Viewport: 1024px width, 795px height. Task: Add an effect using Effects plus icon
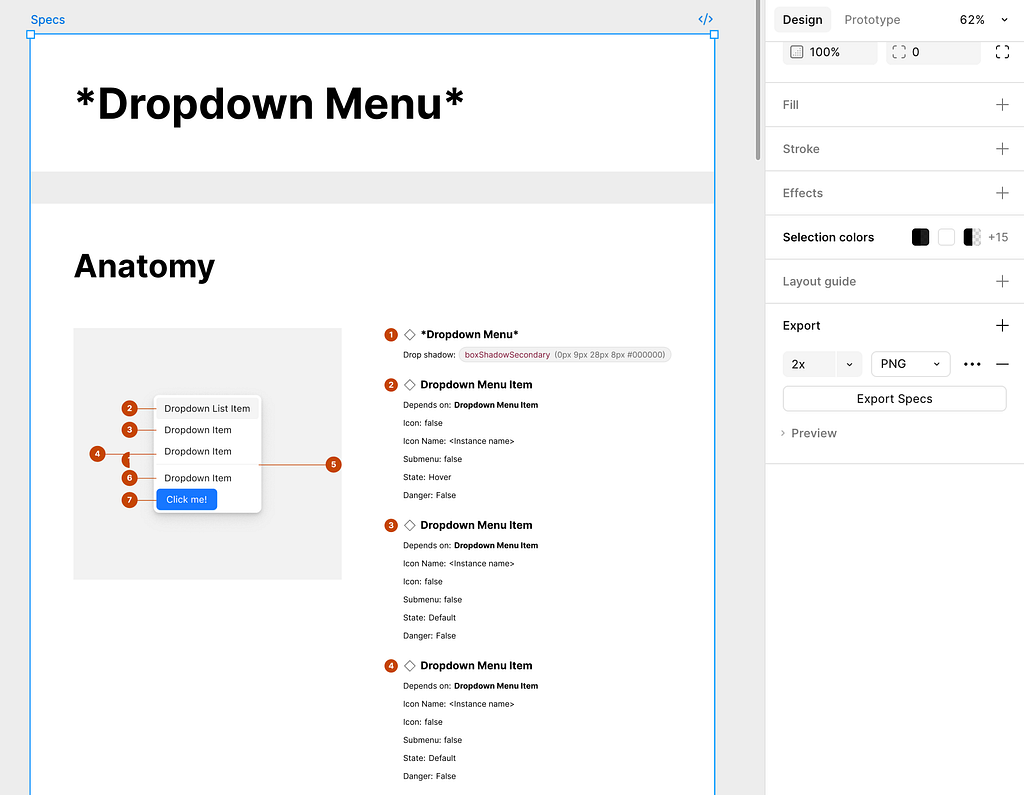tap(1002, 193)
